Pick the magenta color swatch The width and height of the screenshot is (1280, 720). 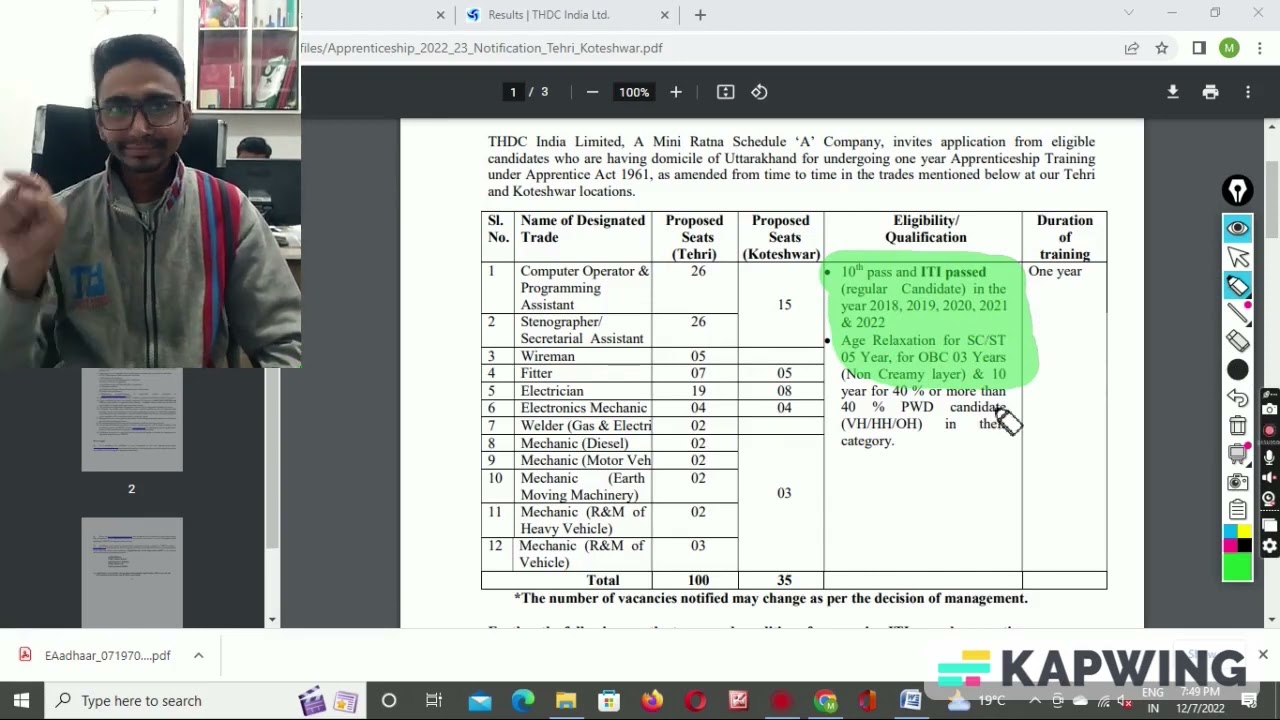[x=1230, y=545]
